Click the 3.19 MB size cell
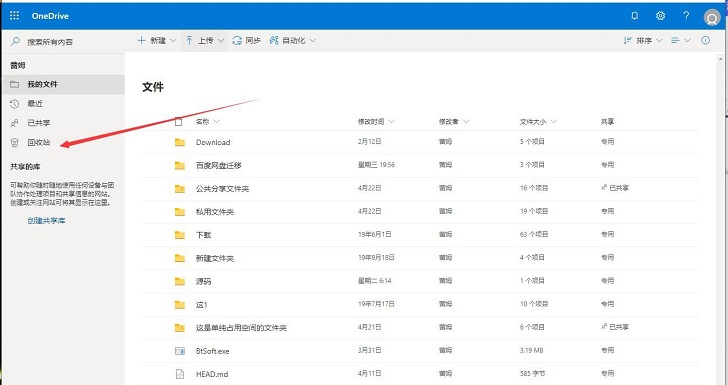728x385 pixels. [531, 351]
